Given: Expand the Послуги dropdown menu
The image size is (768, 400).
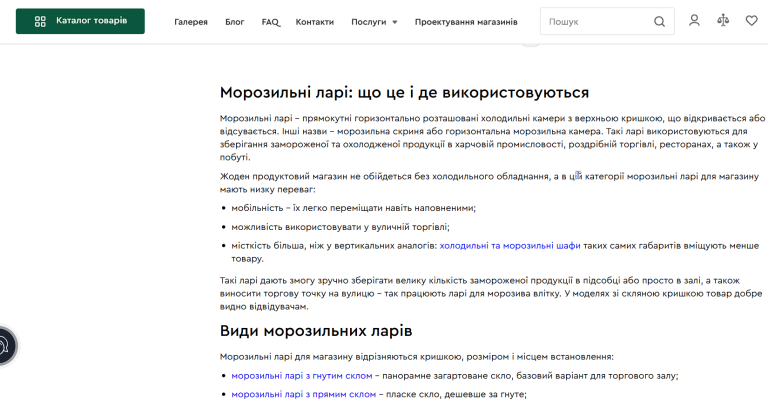Looking at the screenshot, I should (374, 22).
